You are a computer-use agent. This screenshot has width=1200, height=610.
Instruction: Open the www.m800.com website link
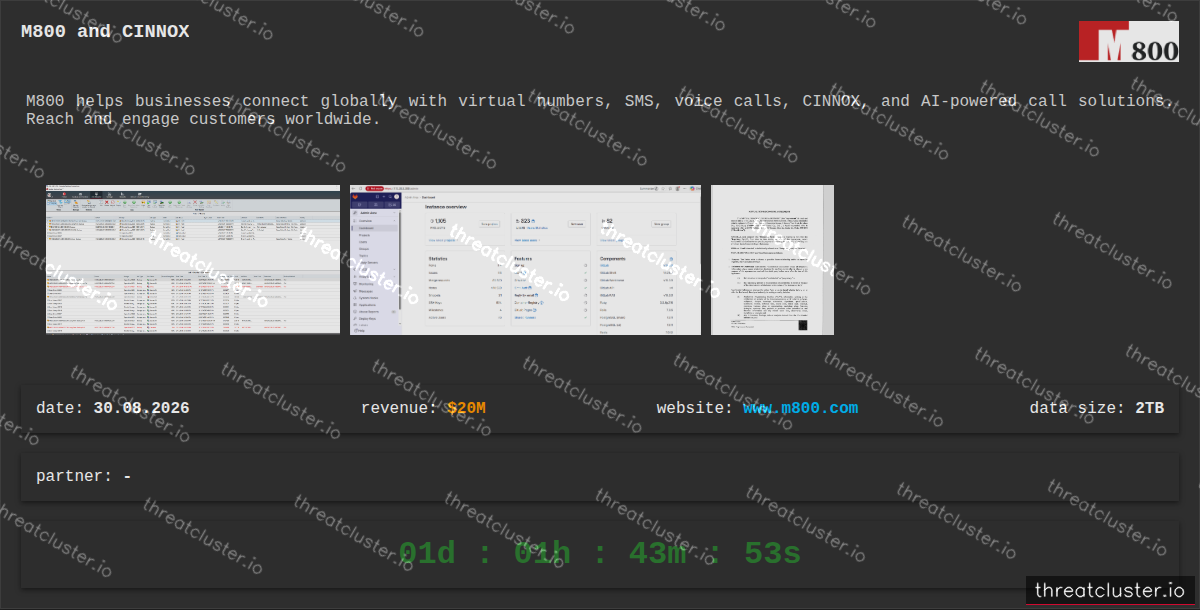(800, 408)
